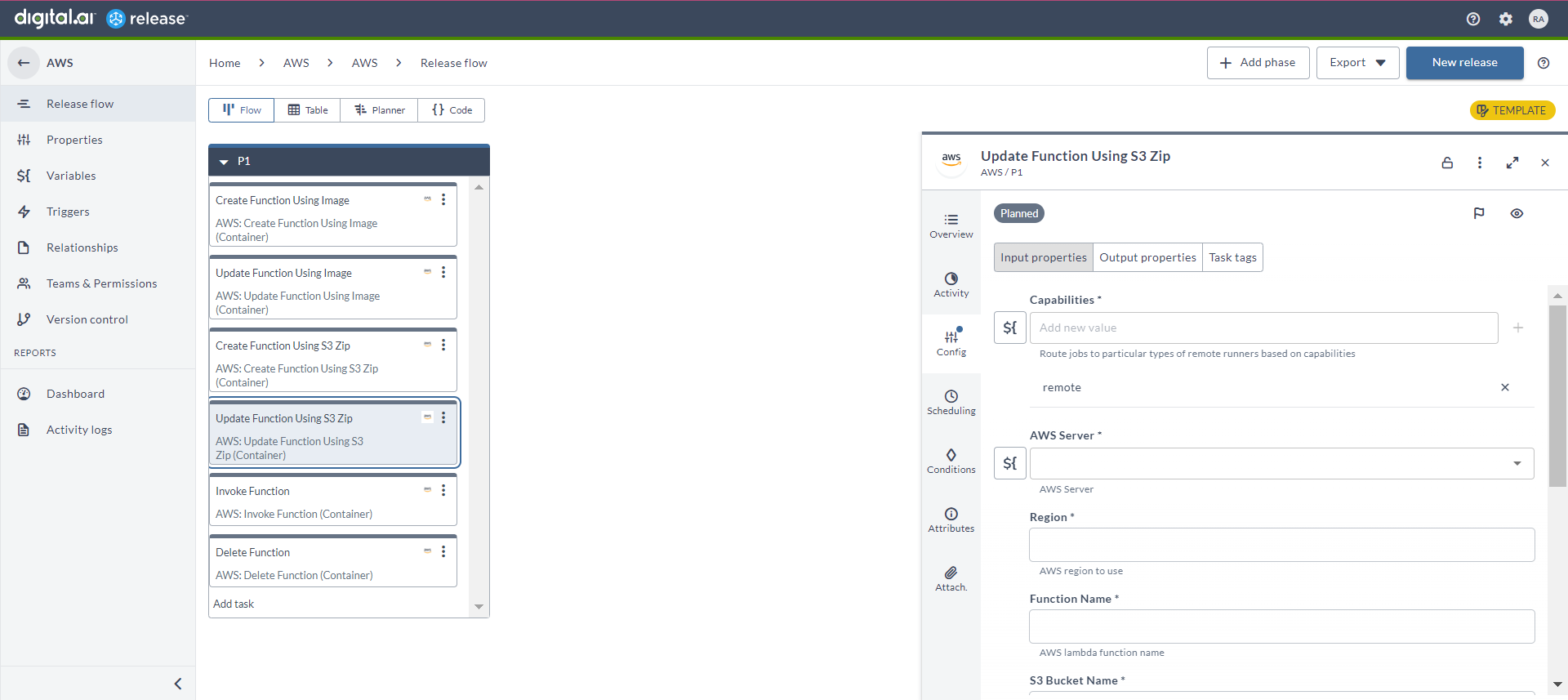Screen dimensions: 1568x700
Task: Click the Function Name input field
Action: (x=1281, y=626)
